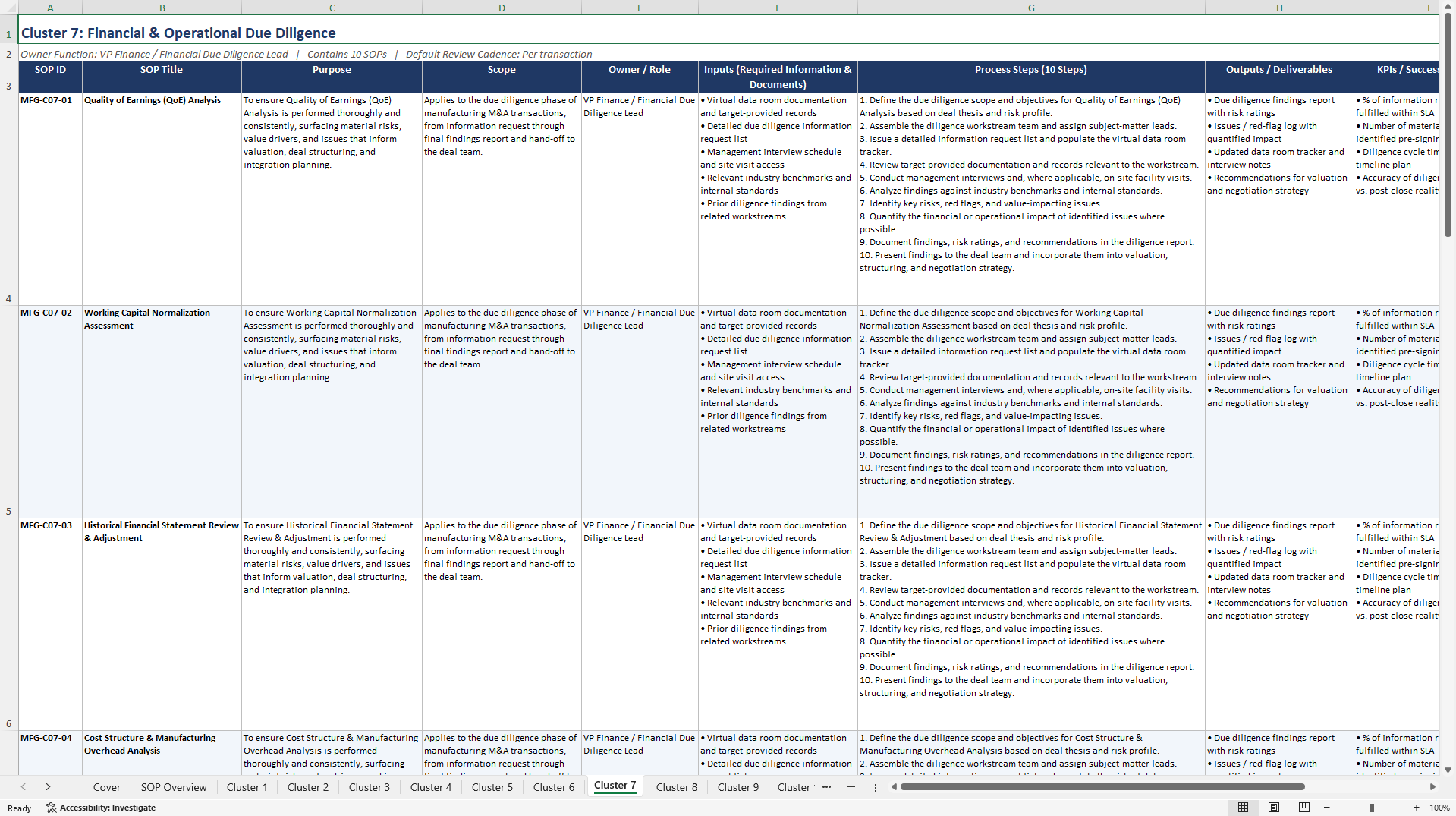Switch to the Cluster 5 sheet tab
1456x816 pixels.
[x=492, y=787]
